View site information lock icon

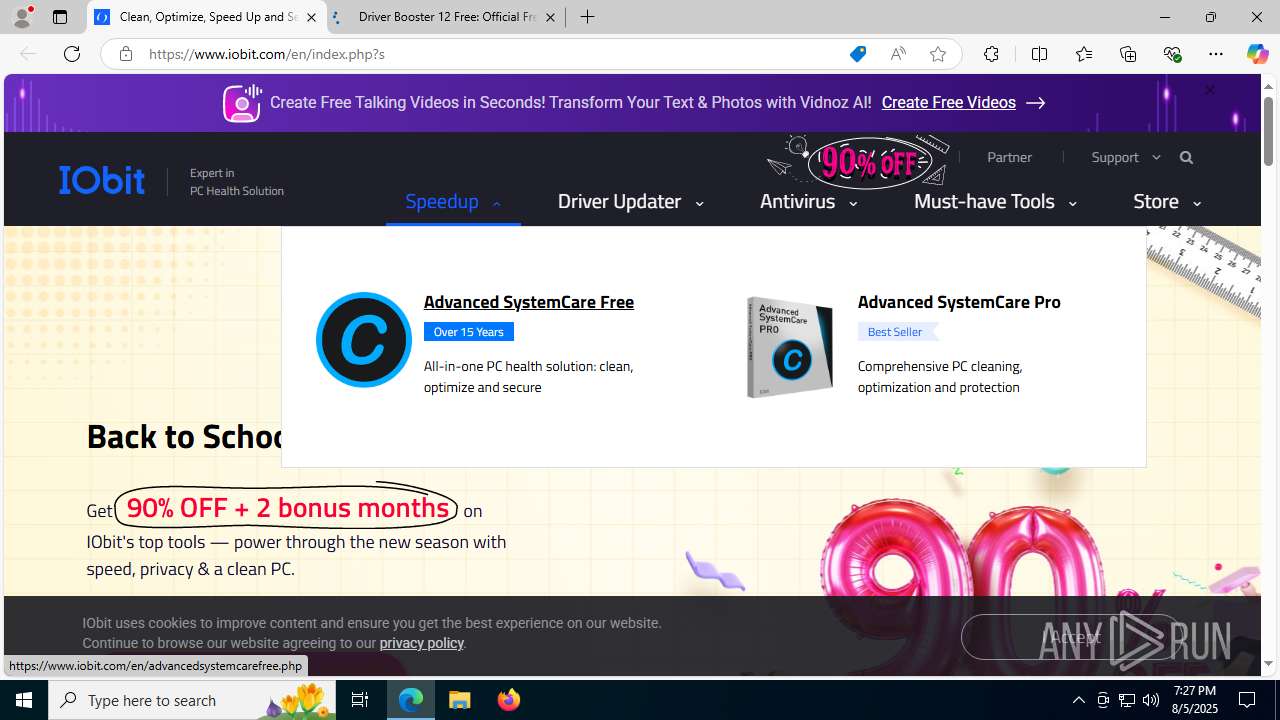tap(125, 54)
